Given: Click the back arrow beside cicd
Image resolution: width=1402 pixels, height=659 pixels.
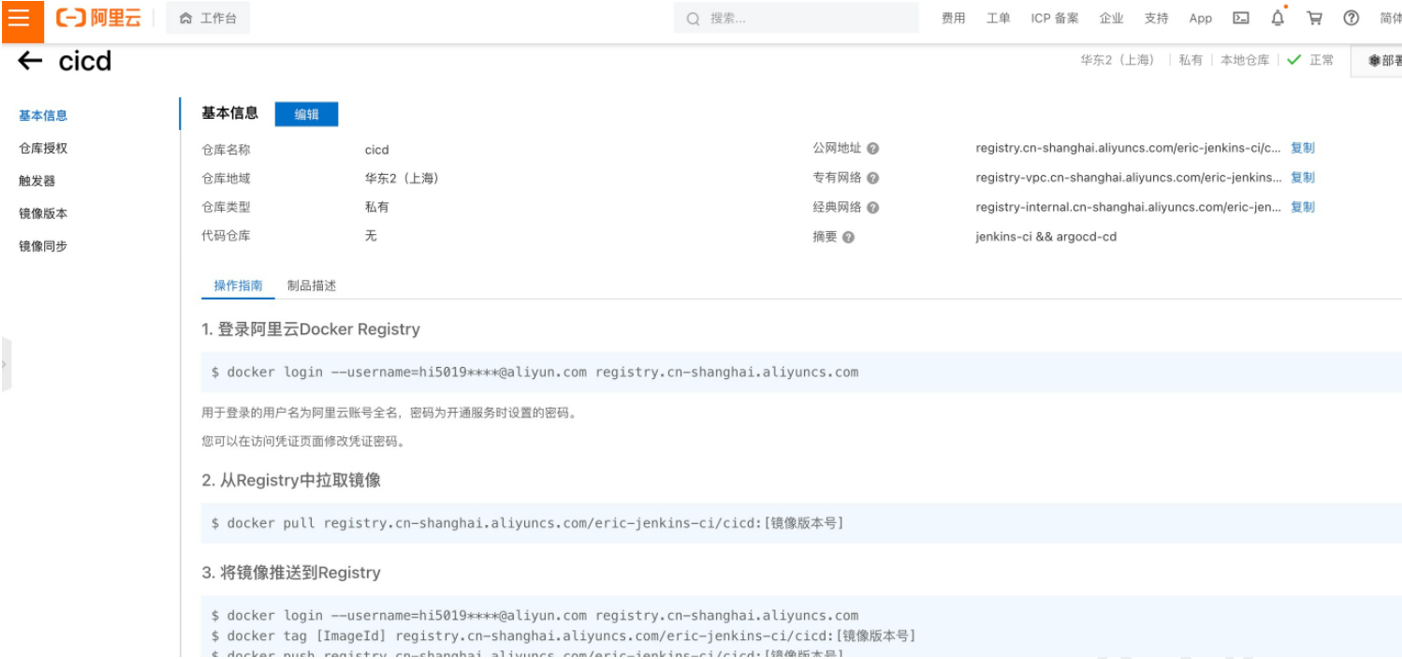Looking at the screenshot, I should 30,61.
